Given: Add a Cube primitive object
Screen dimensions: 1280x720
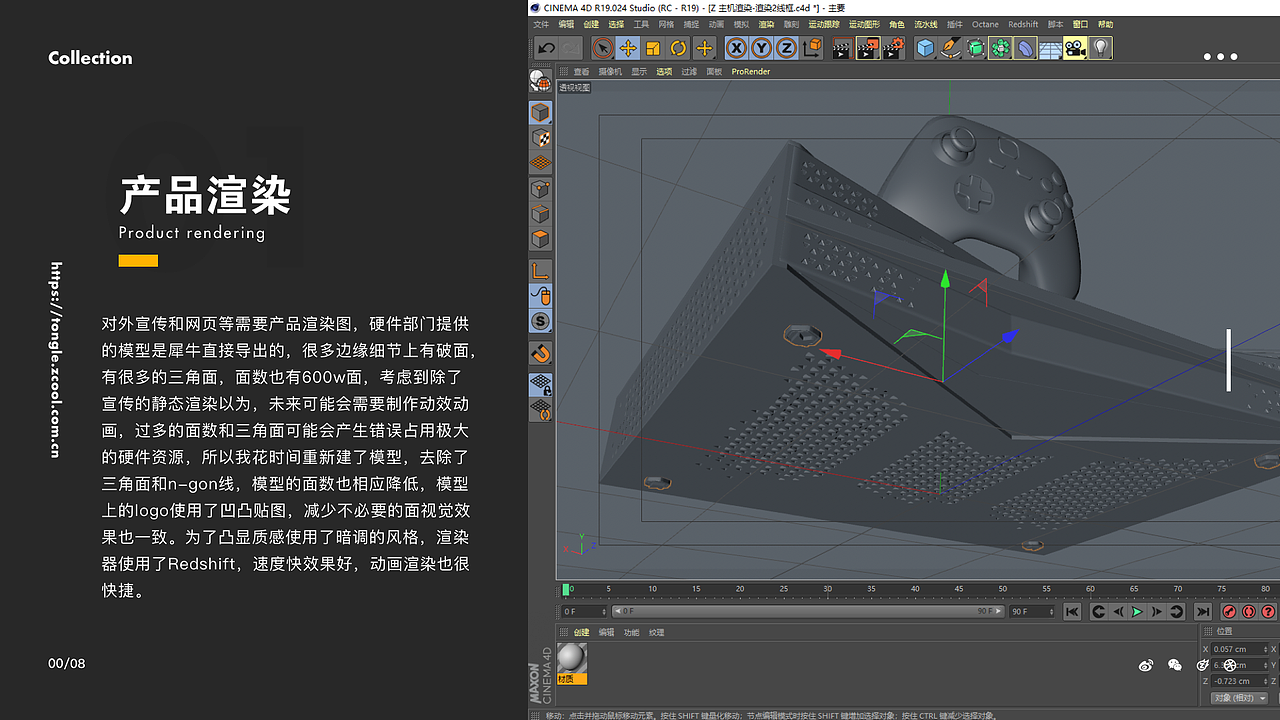Looking at the screenshot, I should [925, 48].
